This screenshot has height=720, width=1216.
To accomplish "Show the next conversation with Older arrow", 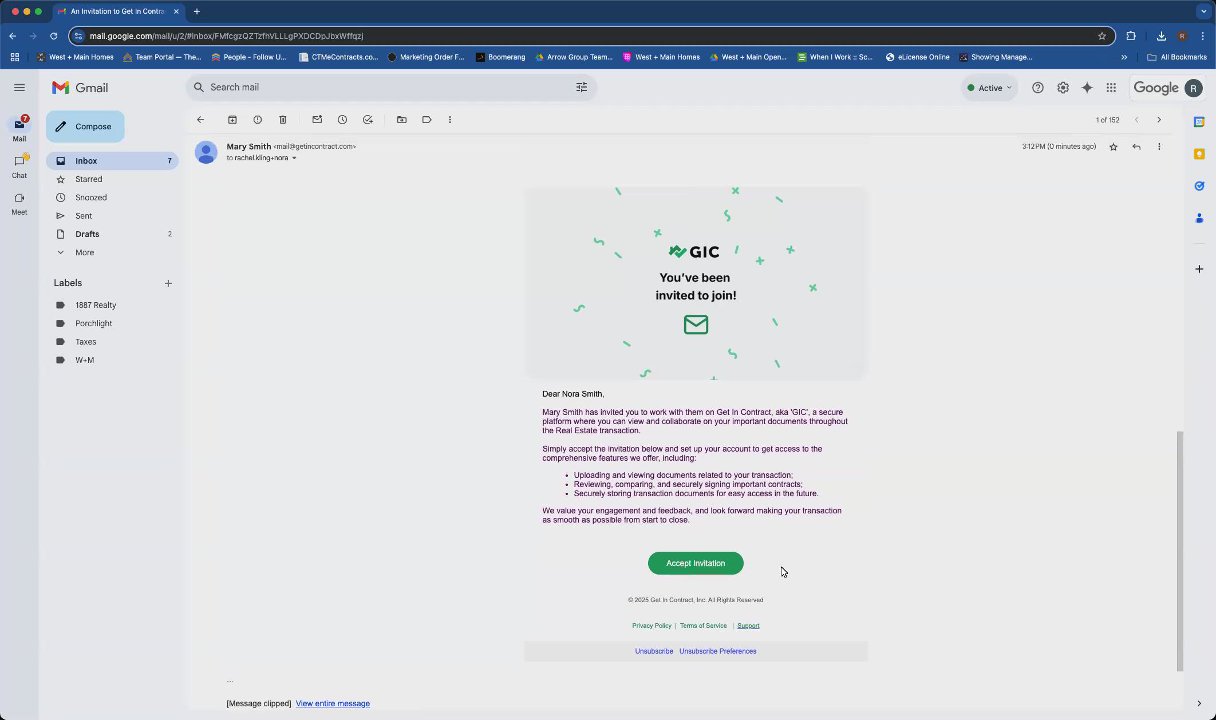I will click(x=1159, y=120).
